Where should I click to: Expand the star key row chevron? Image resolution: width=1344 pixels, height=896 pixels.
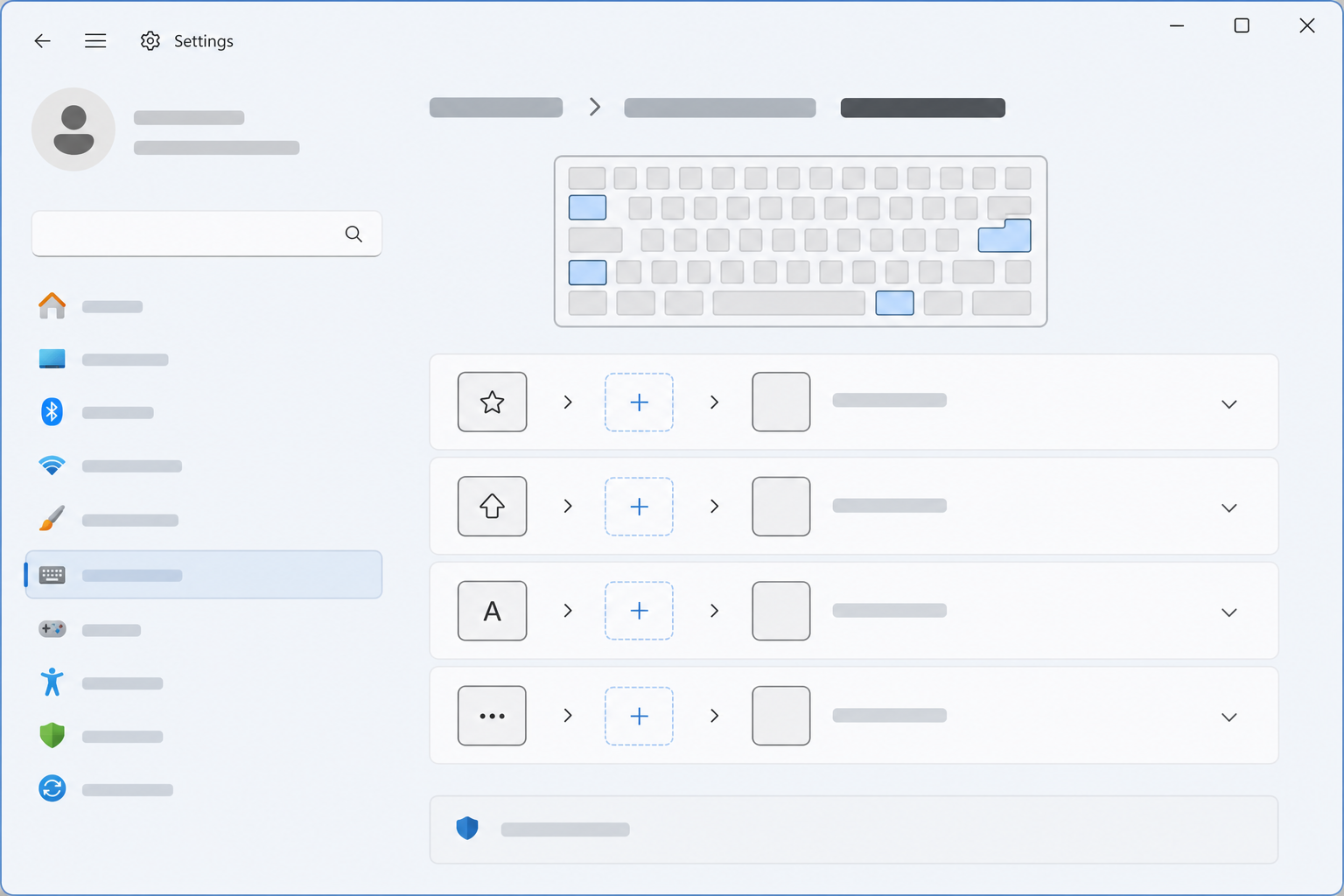point(1228,403)
